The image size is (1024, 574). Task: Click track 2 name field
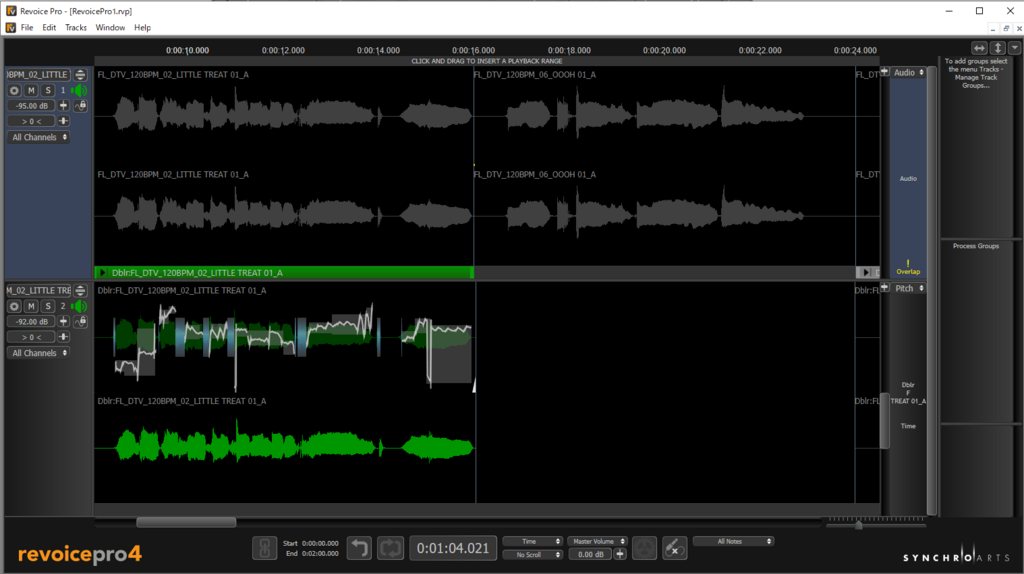(x=38, y=291)
